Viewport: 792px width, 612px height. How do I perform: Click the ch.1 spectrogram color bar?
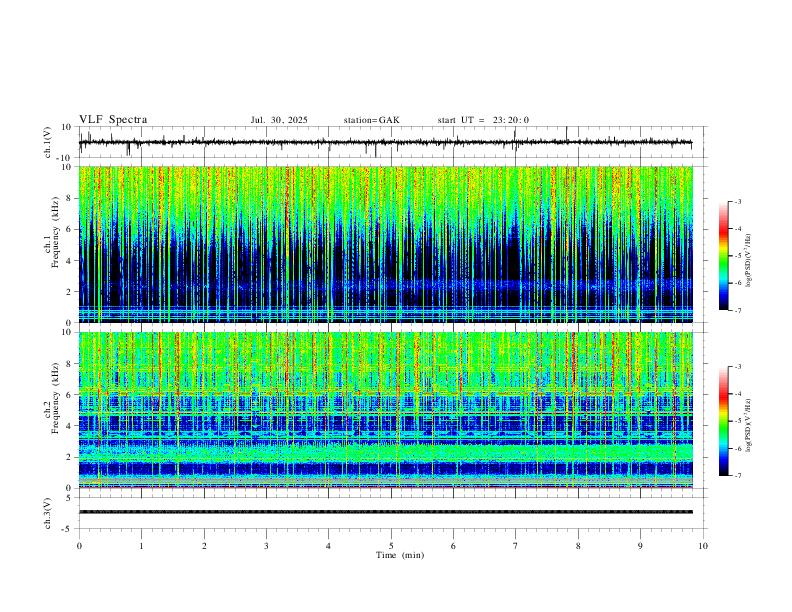(723, 256)
